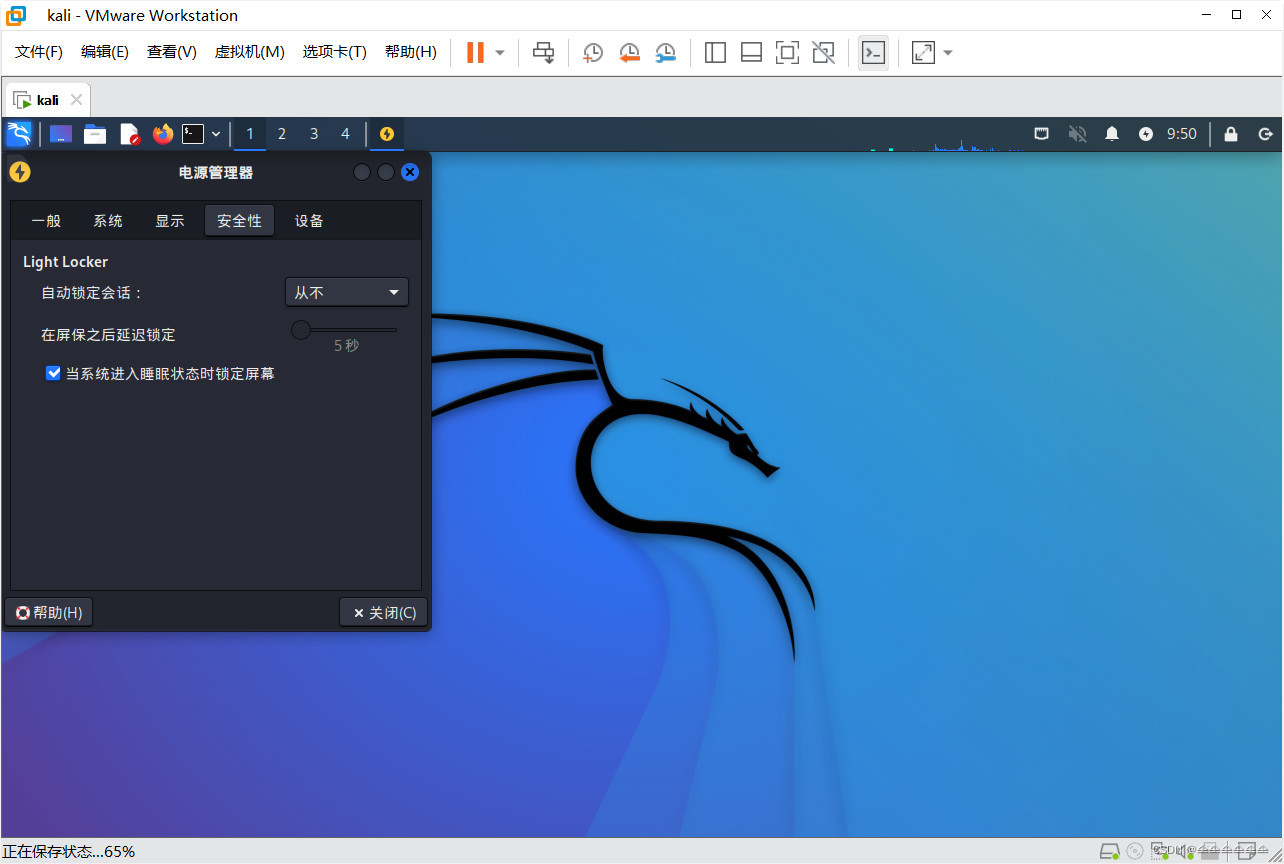Open the notifications bell icon
Viewport: 1284px width, 864px height.
pyautogui.click(x=1112, y=133)
